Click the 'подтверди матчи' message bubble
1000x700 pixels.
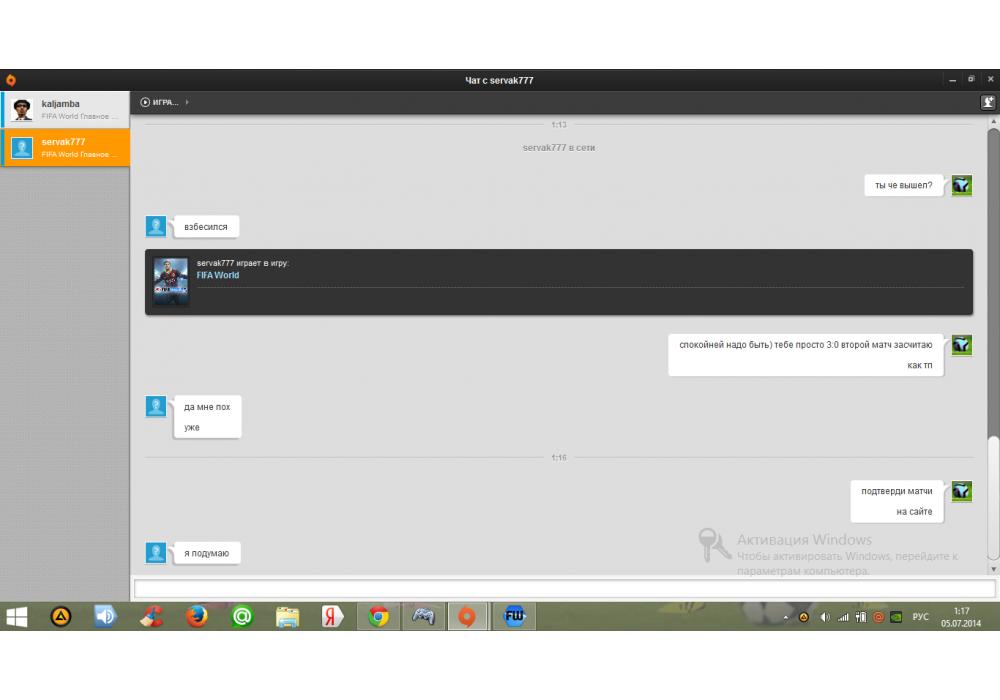click(897, 501)
